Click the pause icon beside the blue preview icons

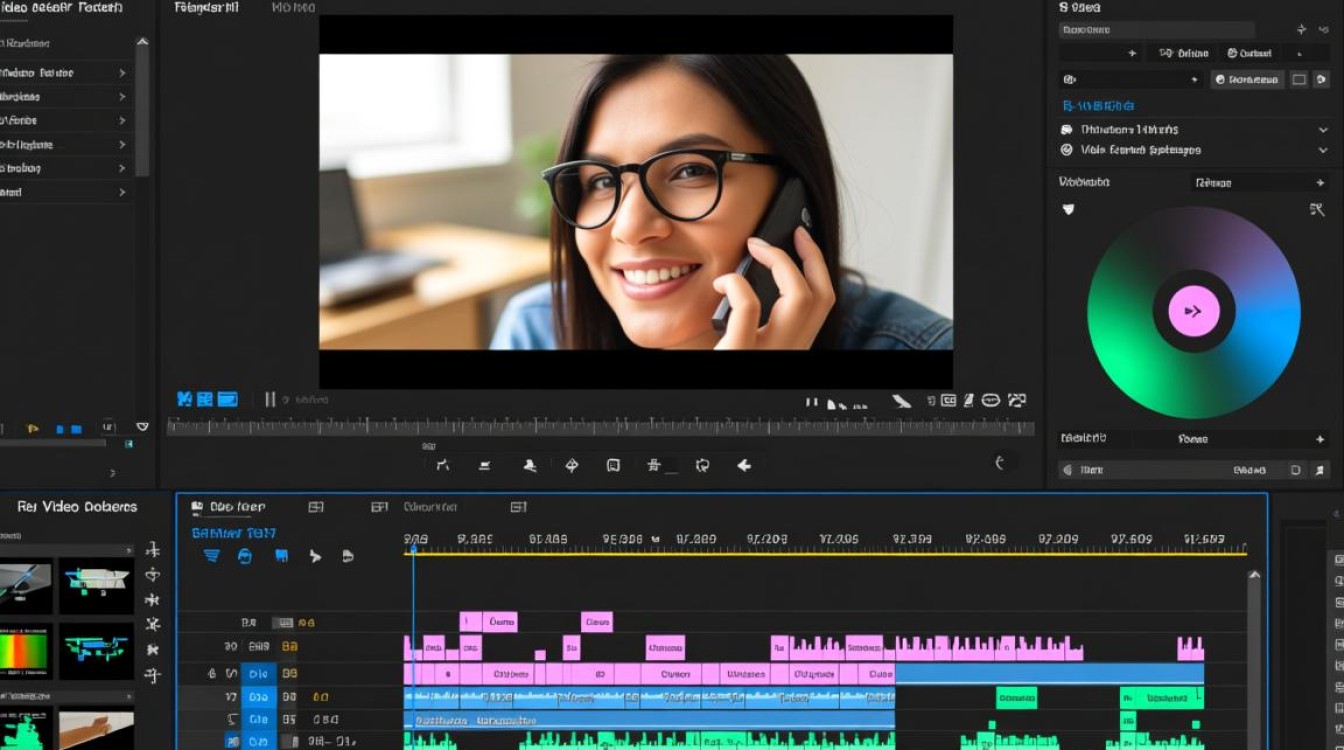(x=269, y=400)
